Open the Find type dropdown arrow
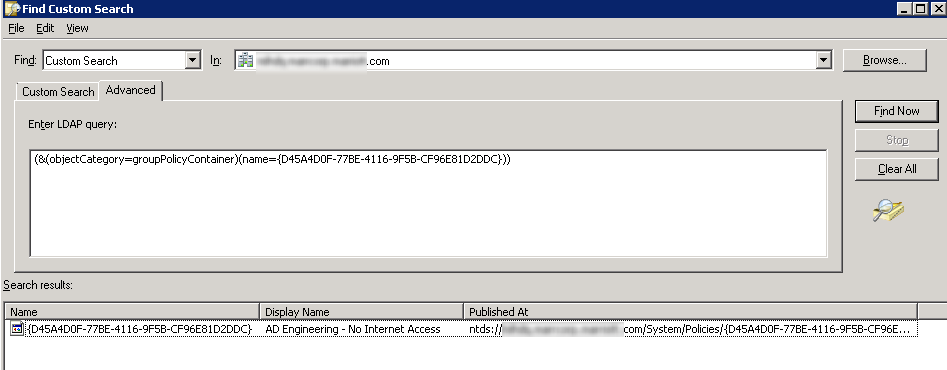947x370 pixels. coord(193,60)
